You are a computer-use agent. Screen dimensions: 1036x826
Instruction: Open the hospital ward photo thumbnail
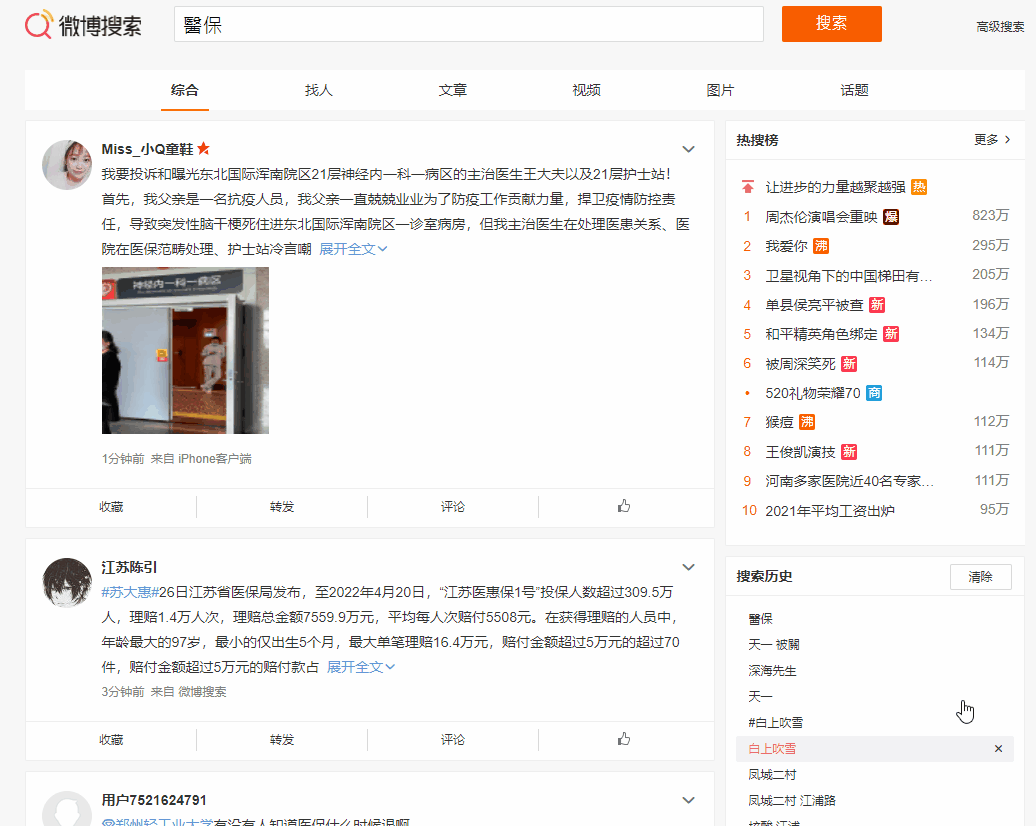point(185,350)
